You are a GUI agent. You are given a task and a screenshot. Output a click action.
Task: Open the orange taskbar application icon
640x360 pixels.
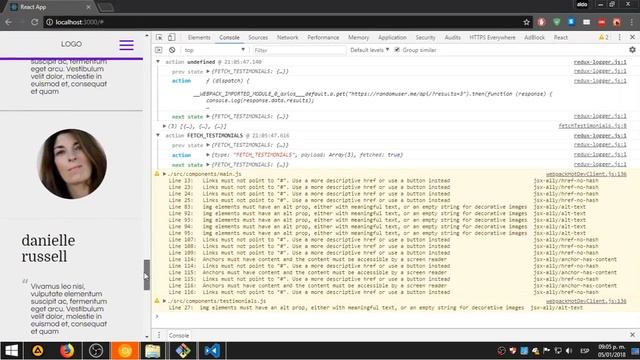tap(125, 351)
